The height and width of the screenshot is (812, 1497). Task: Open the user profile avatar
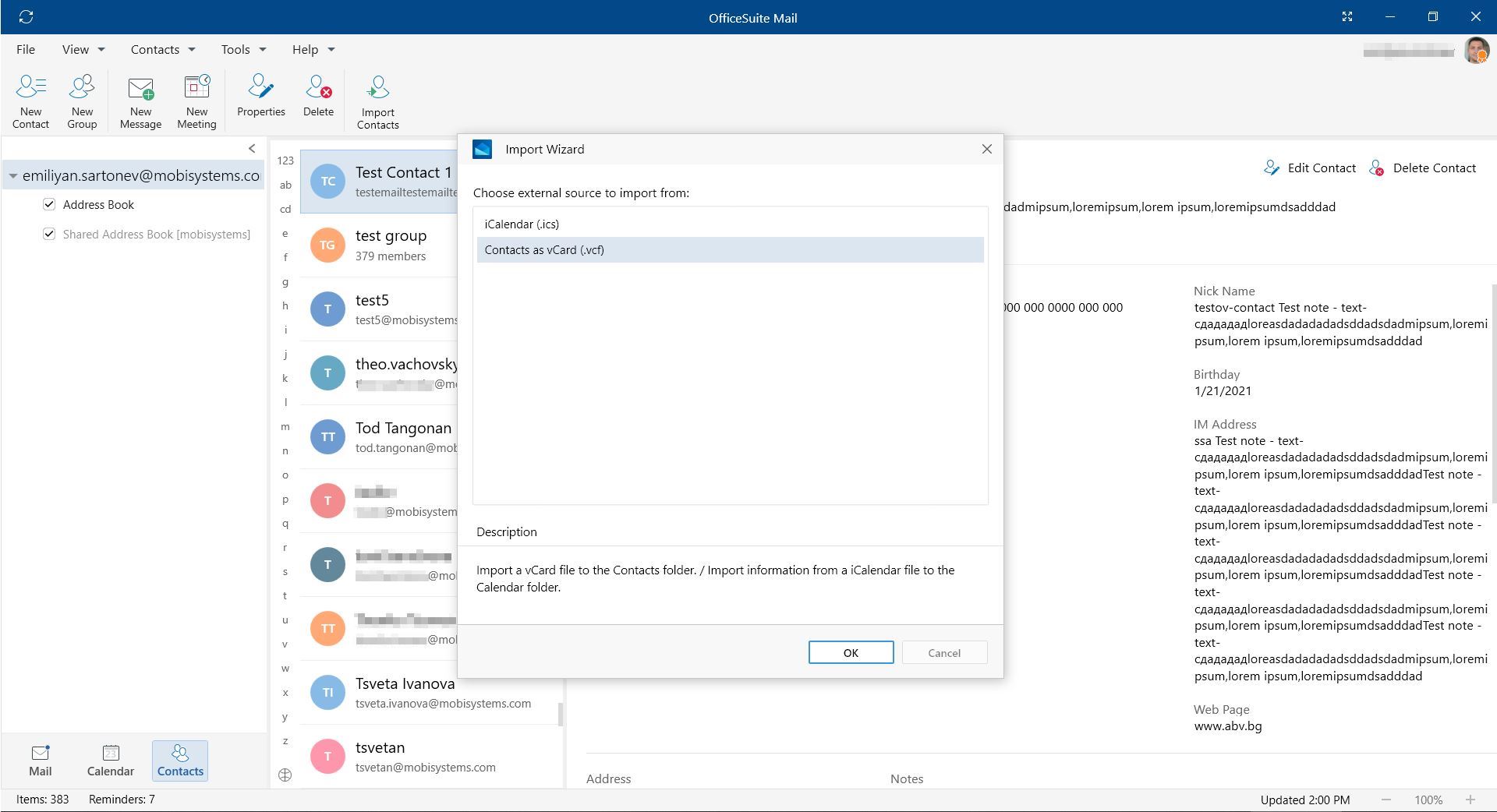pos(1477,51)
